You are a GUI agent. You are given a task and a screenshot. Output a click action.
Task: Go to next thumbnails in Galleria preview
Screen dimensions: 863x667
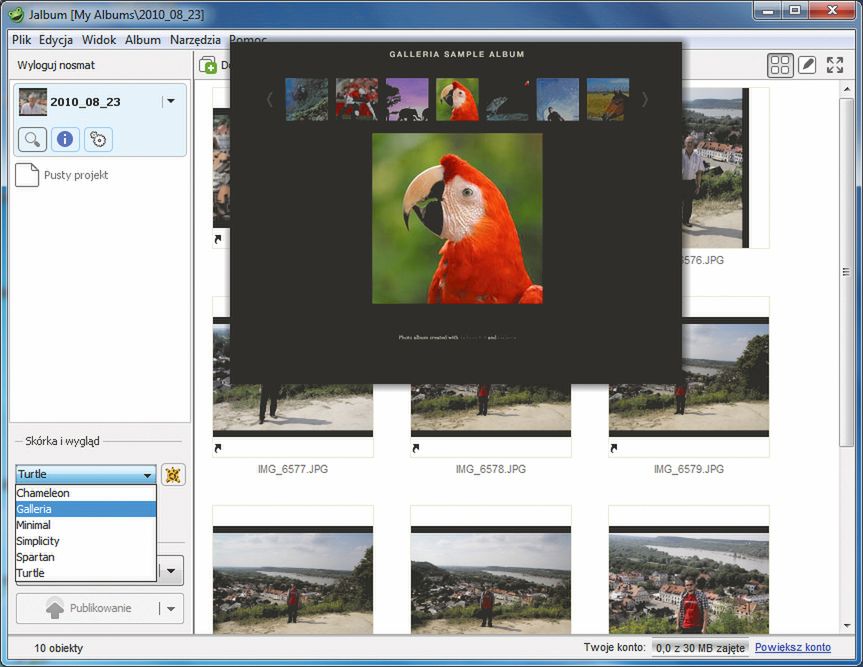644,100
